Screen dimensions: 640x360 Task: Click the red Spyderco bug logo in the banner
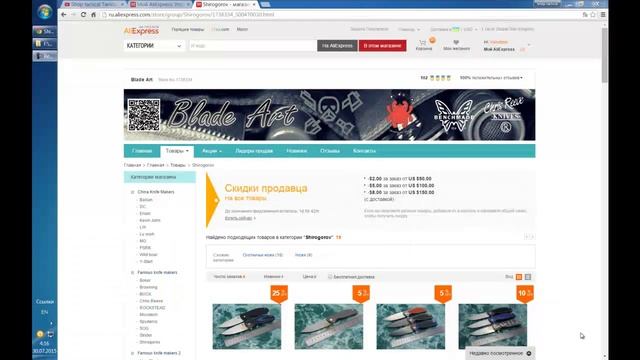coord(400,113)
